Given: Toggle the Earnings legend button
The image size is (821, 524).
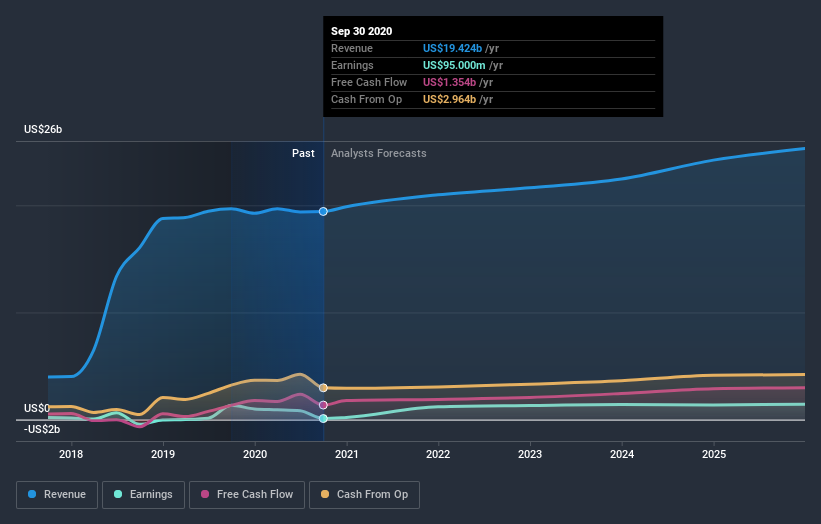Looking at the screenshot, I should (143, 495).
